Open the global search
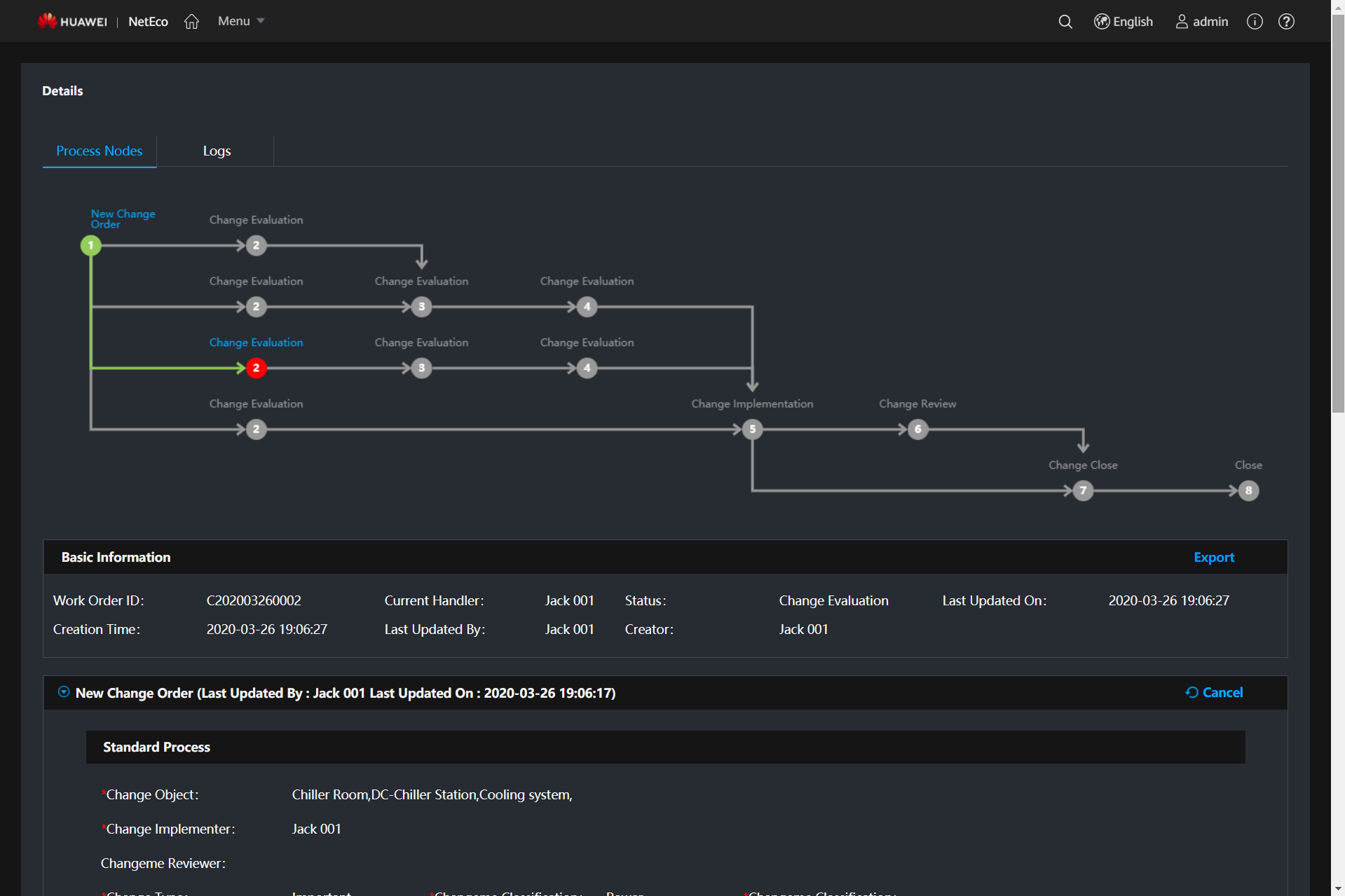The image size is (1345, 896). click(x=1065, y=22)
